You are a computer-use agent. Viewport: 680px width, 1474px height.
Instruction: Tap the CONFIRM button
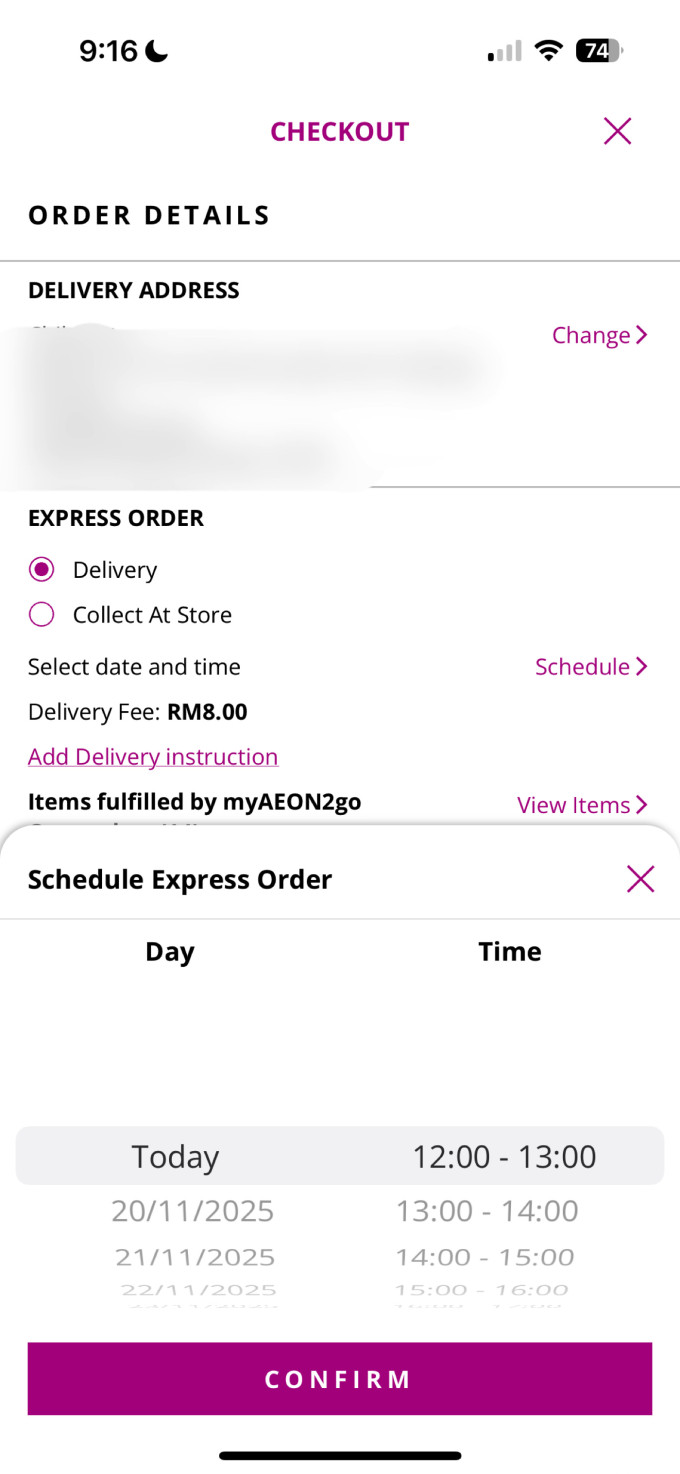[x=340, y=1379]
